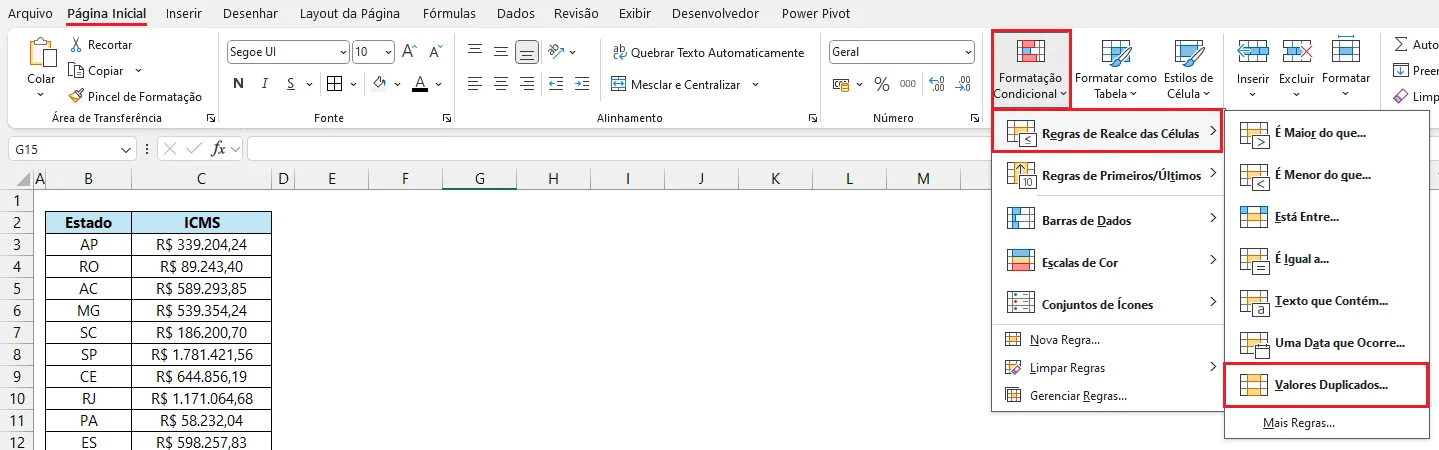The image size is (1439, 450).
Task: Apply percent style
Action: coord(881,84)
